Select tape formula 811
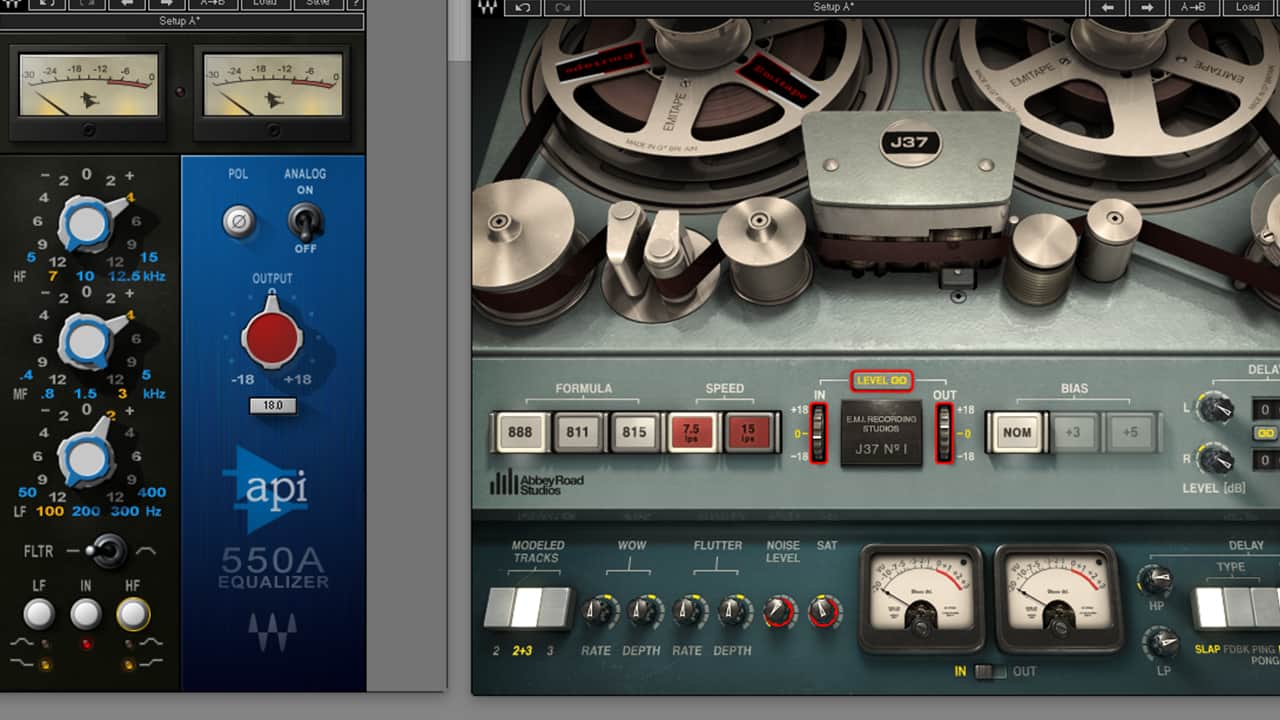 (x=577, y=433)
